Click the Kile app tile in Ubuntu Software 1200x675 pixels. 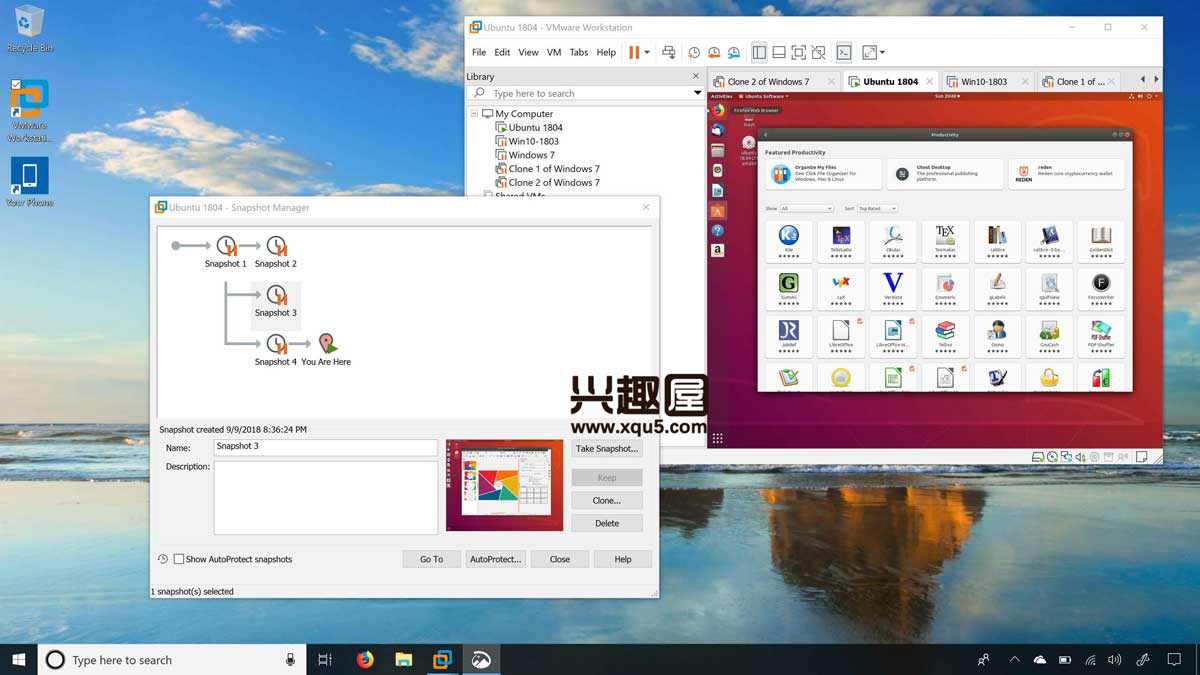789,241
